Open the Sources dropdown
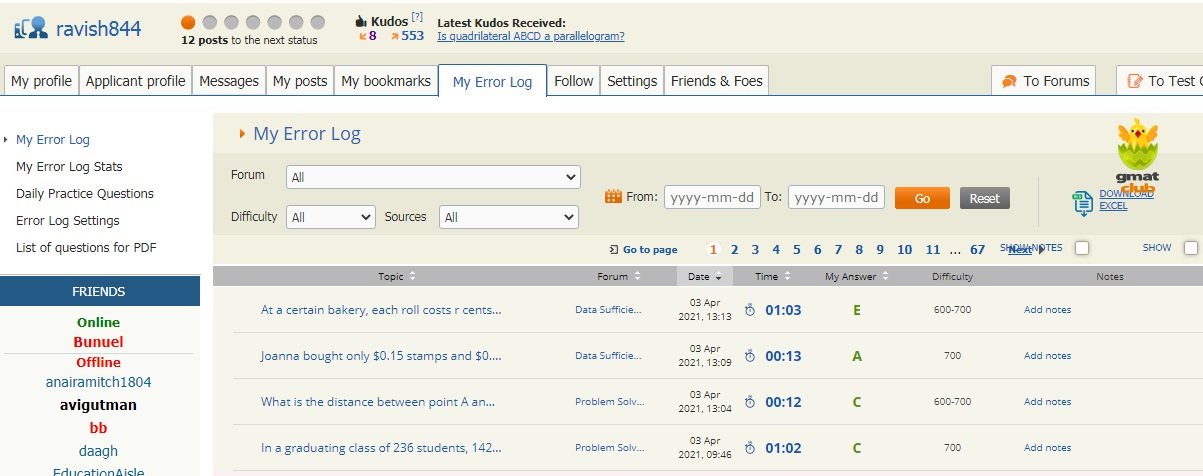The image size is (1203, 476). [508, 217]
